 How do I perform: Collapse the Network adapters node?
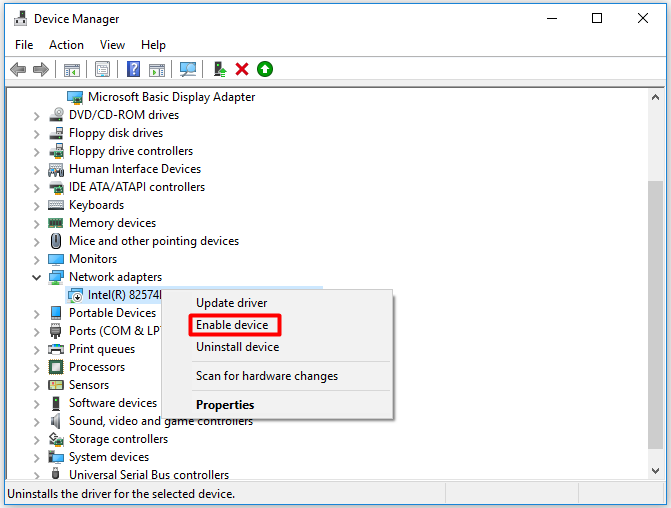37,278
